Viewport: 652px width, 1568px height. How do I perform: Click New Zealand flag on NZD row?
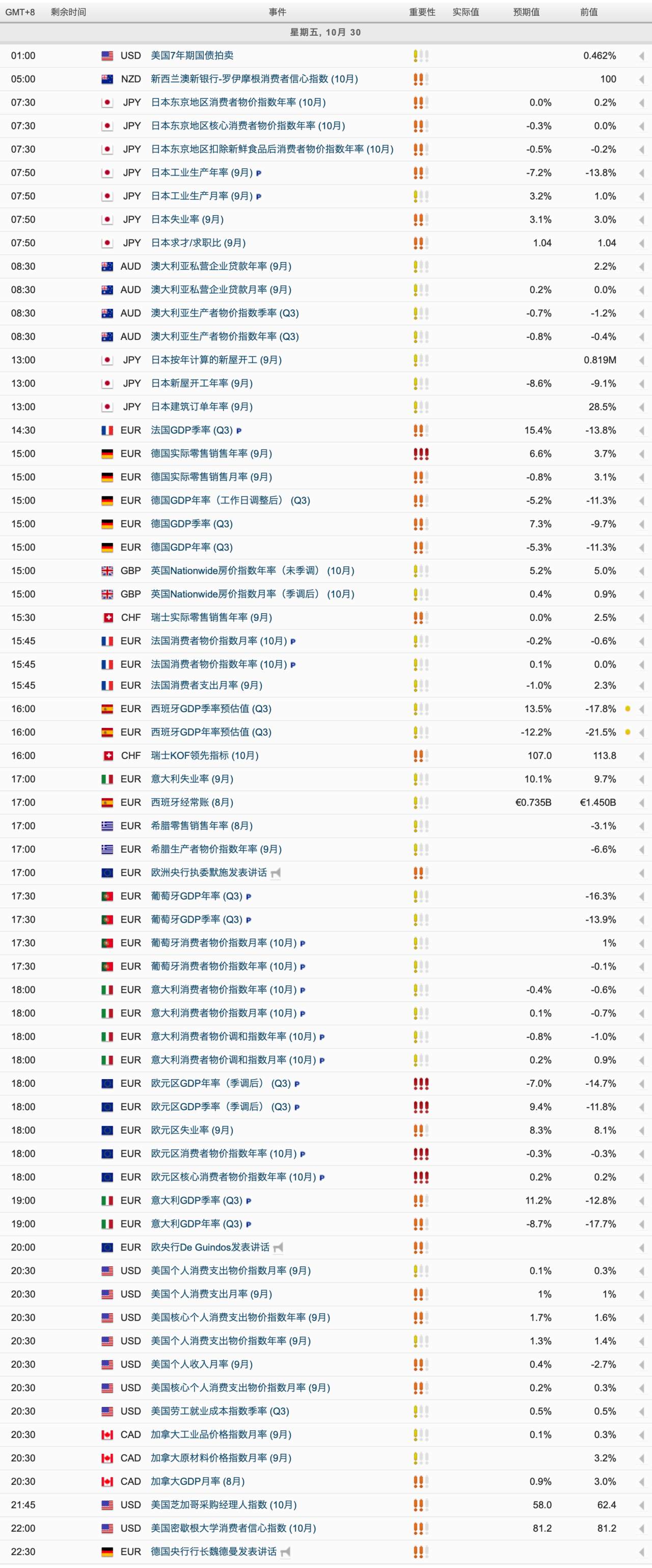107,79
